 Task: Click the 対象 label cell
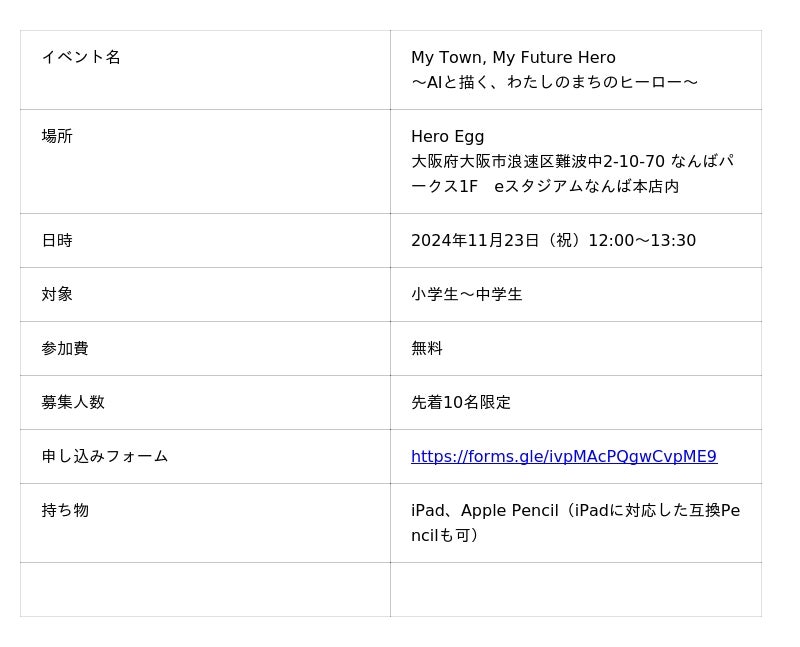[57, 295]
